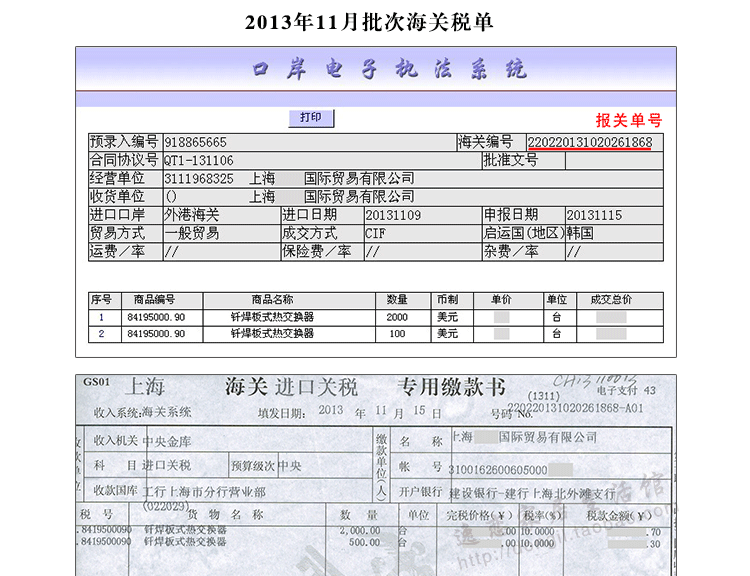Select the 进口日期 value 20131109
The image size is (750, 576).
point(393,215)
